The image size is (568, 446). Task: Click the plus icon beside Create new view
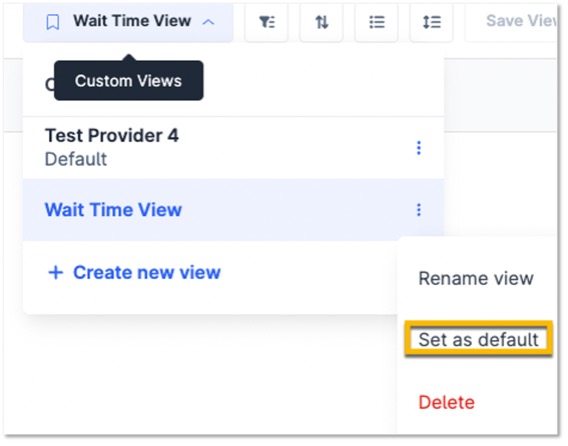(x=56, y=272)
